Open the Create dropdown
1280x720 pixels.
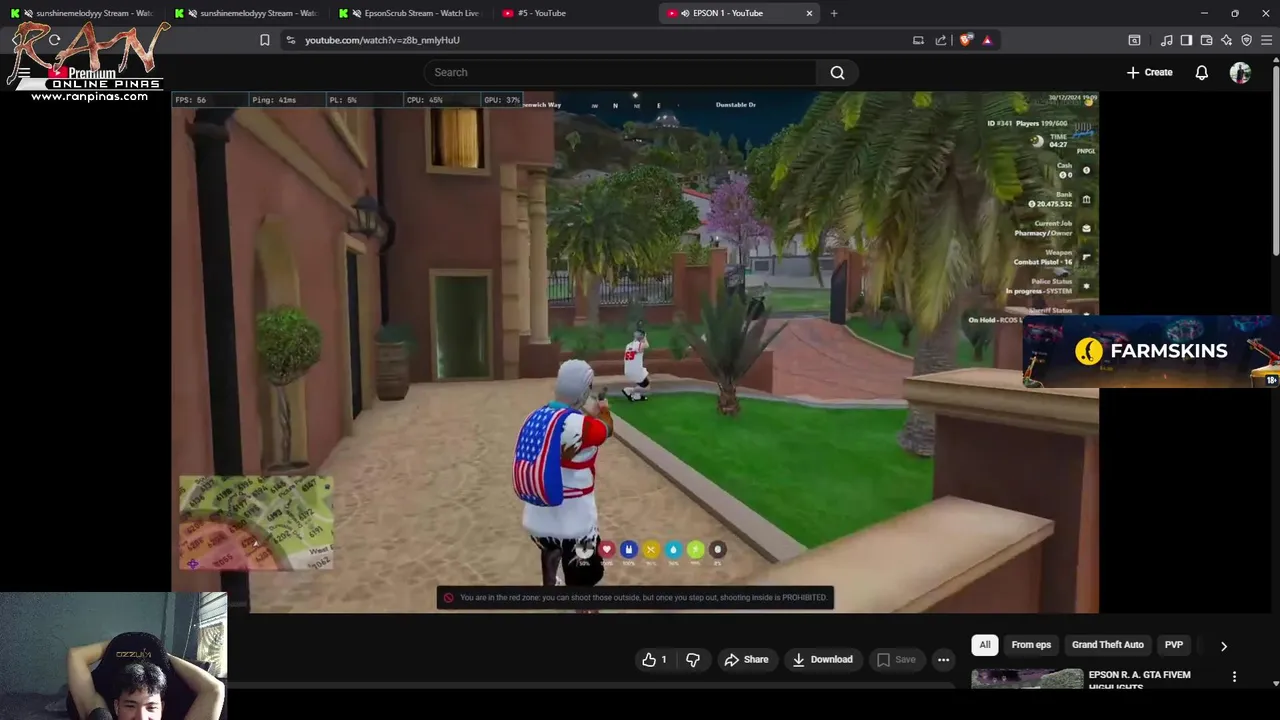coord(1150,72)
